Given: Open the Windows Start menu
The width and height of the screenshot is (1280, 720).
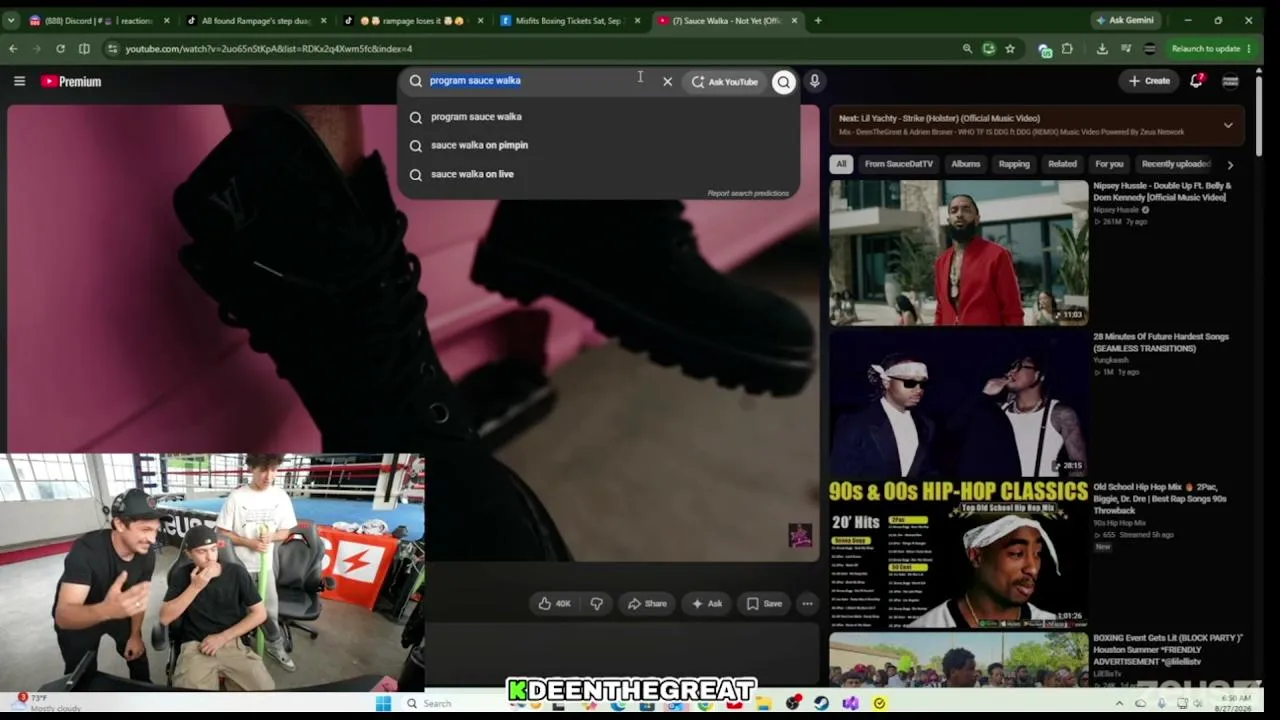Looking at the screenshot, I should coord(383,703).
